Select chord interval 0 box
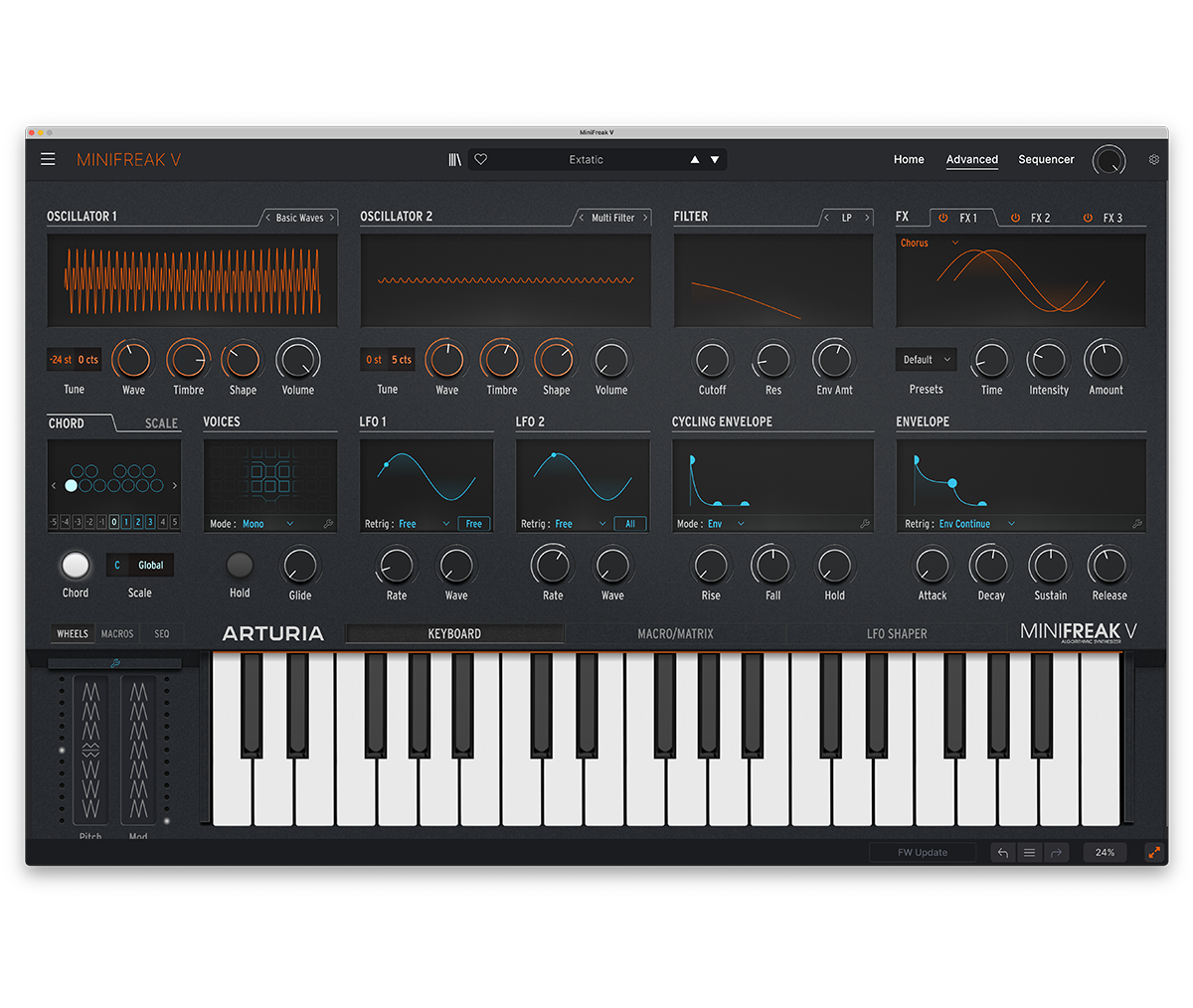1193x1008 pixels. [x=113, y=522]
